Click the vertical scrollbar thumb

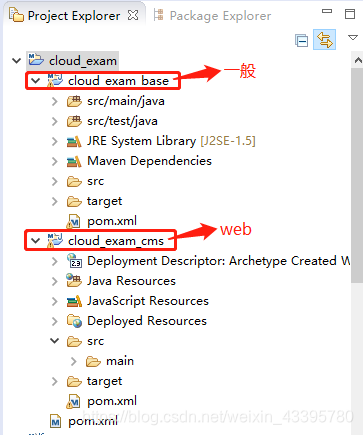click(x=357, y=175)
